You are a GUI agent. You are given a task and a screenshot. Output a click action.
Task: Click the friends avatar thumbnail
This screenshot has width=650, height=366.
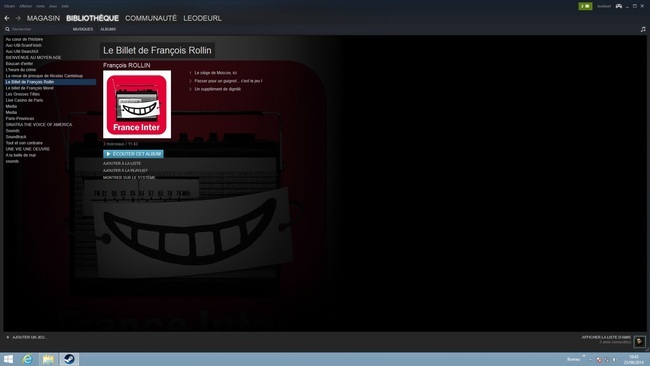pos(640,342)
